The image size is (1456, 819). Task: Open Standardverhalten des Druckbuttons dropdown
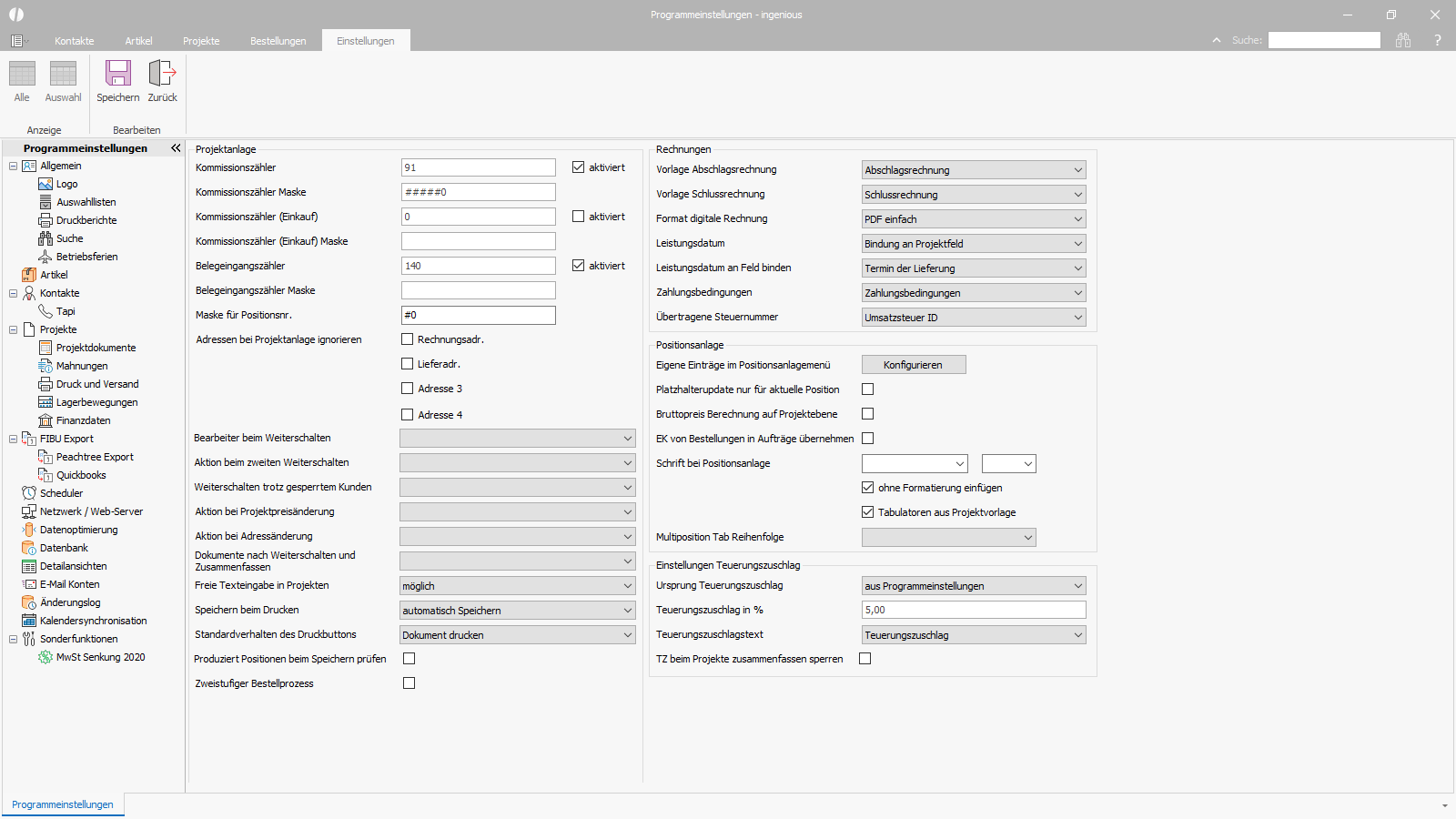point(518,635)
